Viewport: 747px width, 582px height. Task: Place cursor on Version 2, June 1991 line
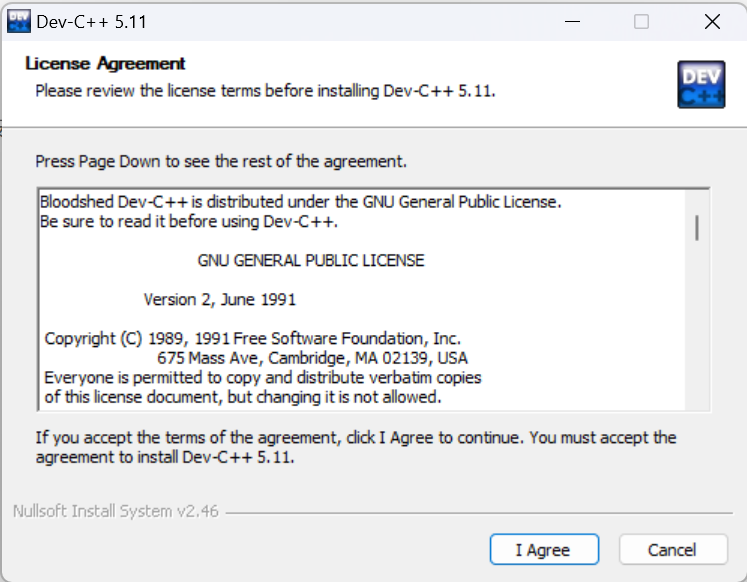click(x=220, y=300)
